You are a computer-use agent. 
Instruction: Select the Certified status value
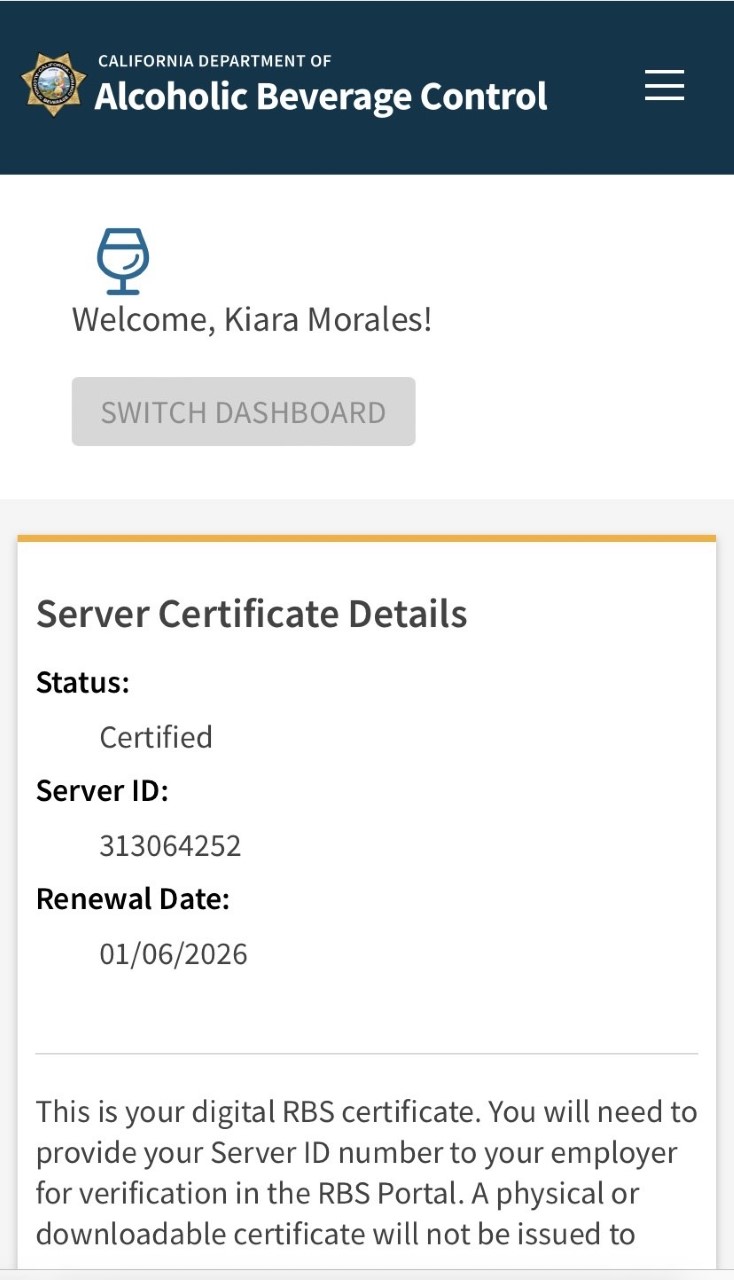click(156, 737)
